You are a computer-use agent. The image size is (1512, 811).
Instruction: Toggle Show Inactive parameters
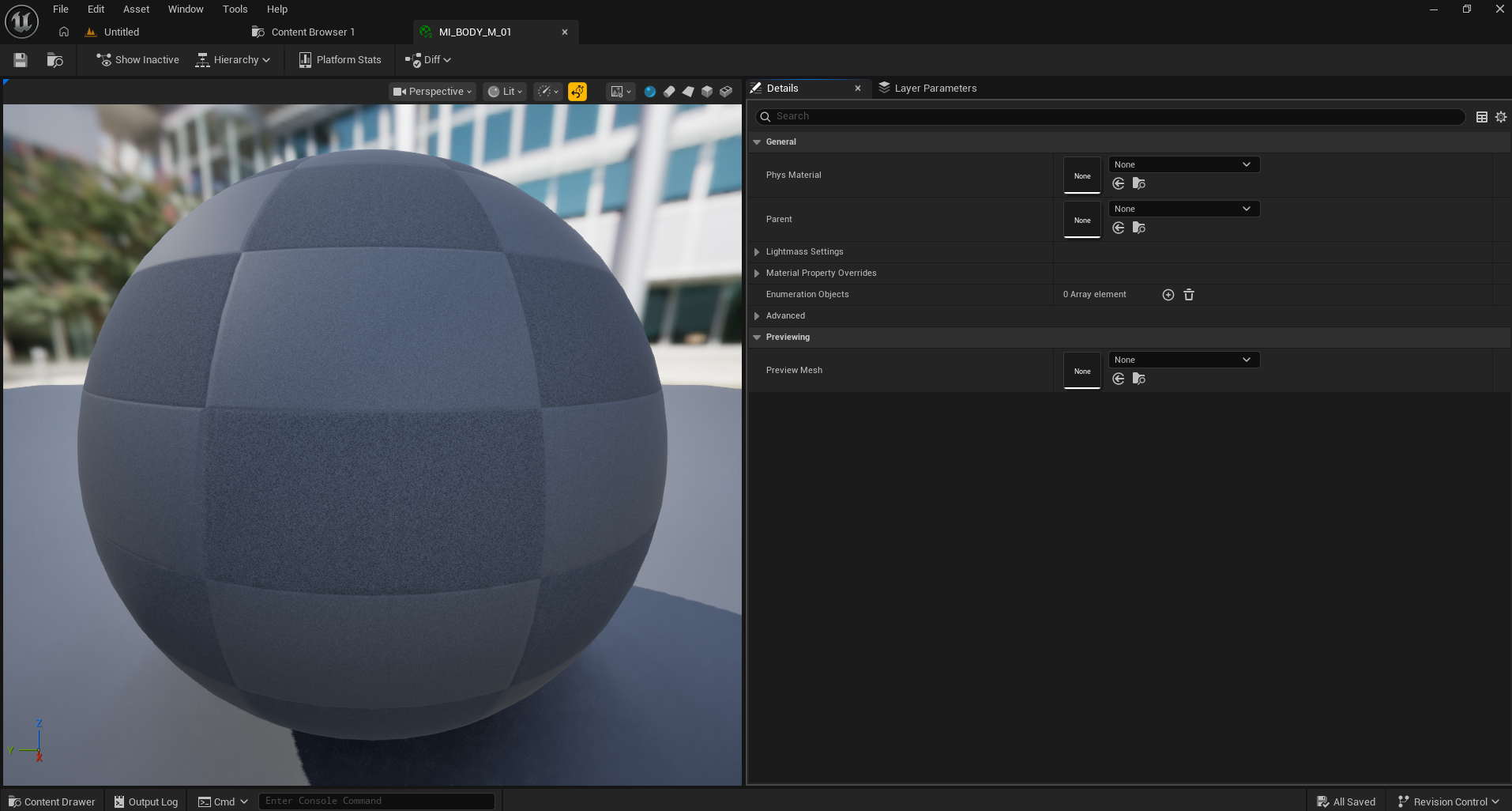click(137, 60)
